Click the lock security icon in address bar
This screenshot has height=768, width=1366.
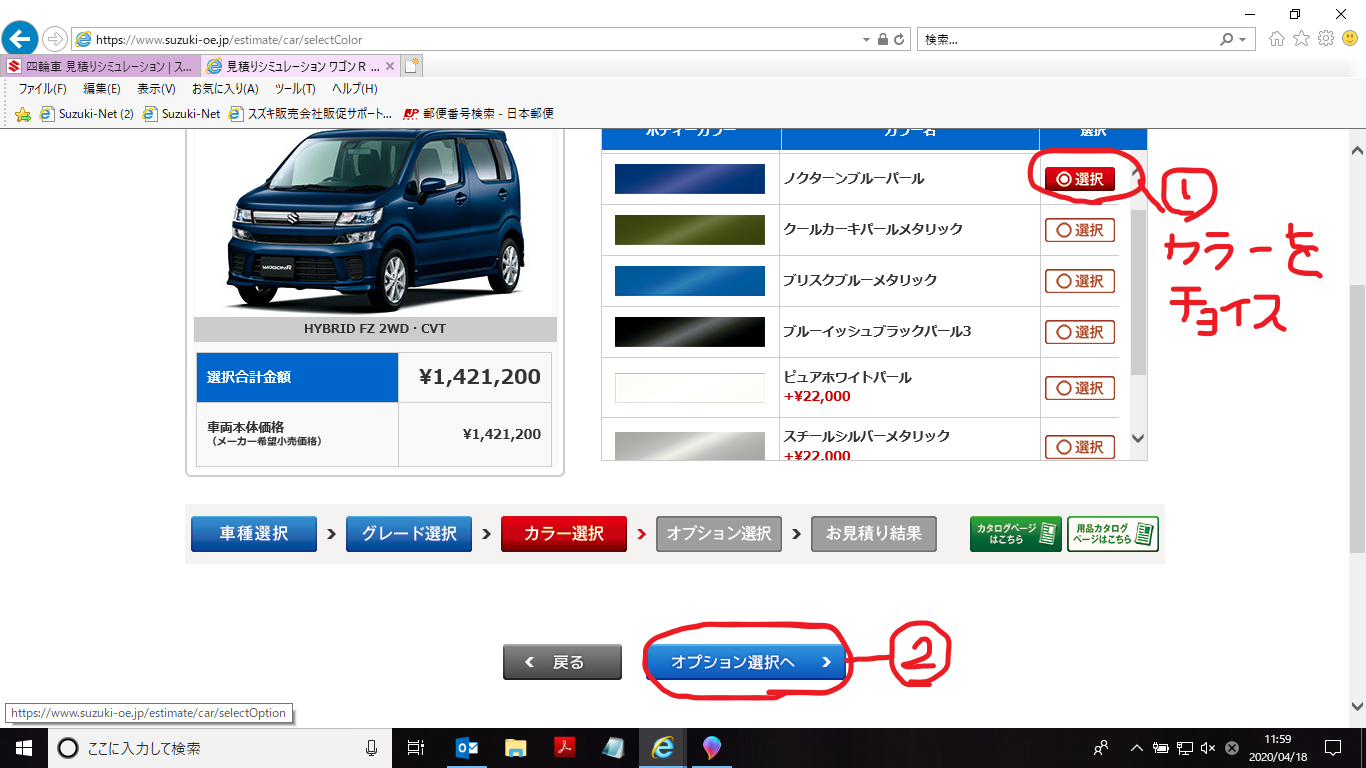click(x=882, y=40)
